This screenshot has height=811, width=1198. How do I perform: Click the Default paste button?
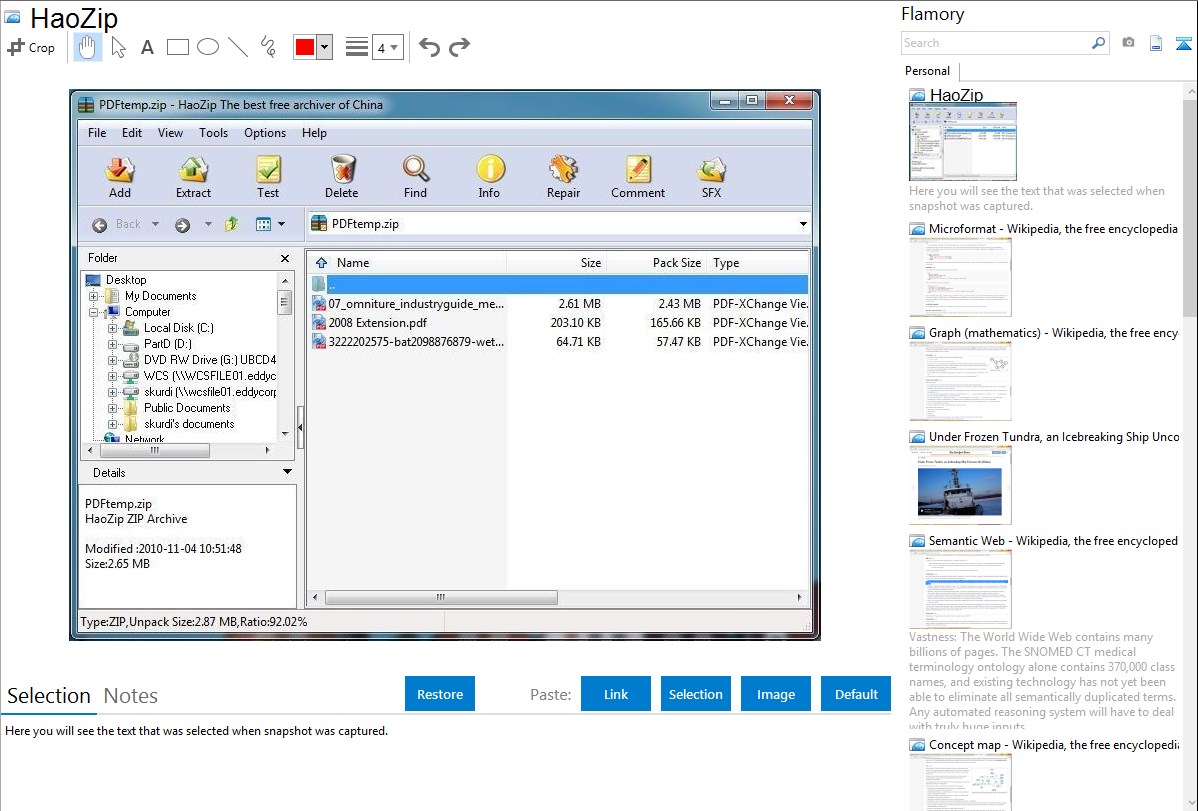coord(856,694)
